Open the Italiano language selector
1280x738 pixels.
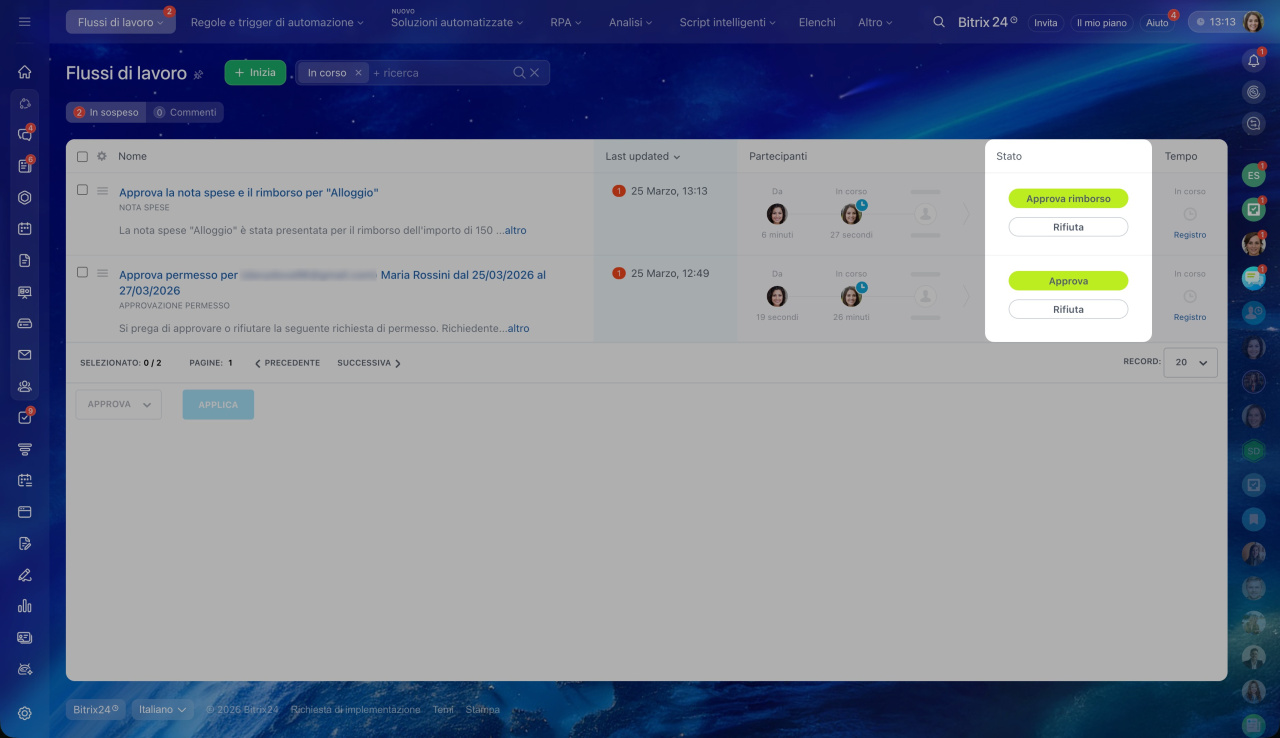pyautogui.click(x=161, y=709)
